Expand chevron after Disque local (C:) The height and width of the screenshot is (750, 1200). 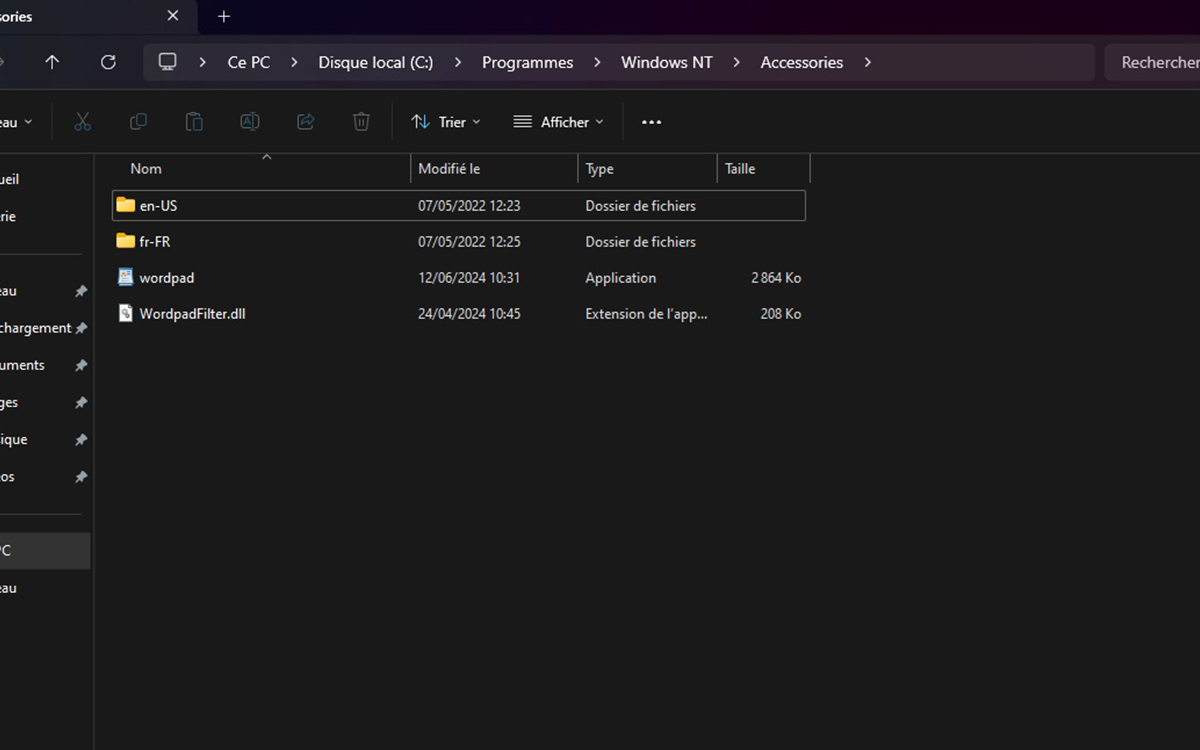[457, 62]
